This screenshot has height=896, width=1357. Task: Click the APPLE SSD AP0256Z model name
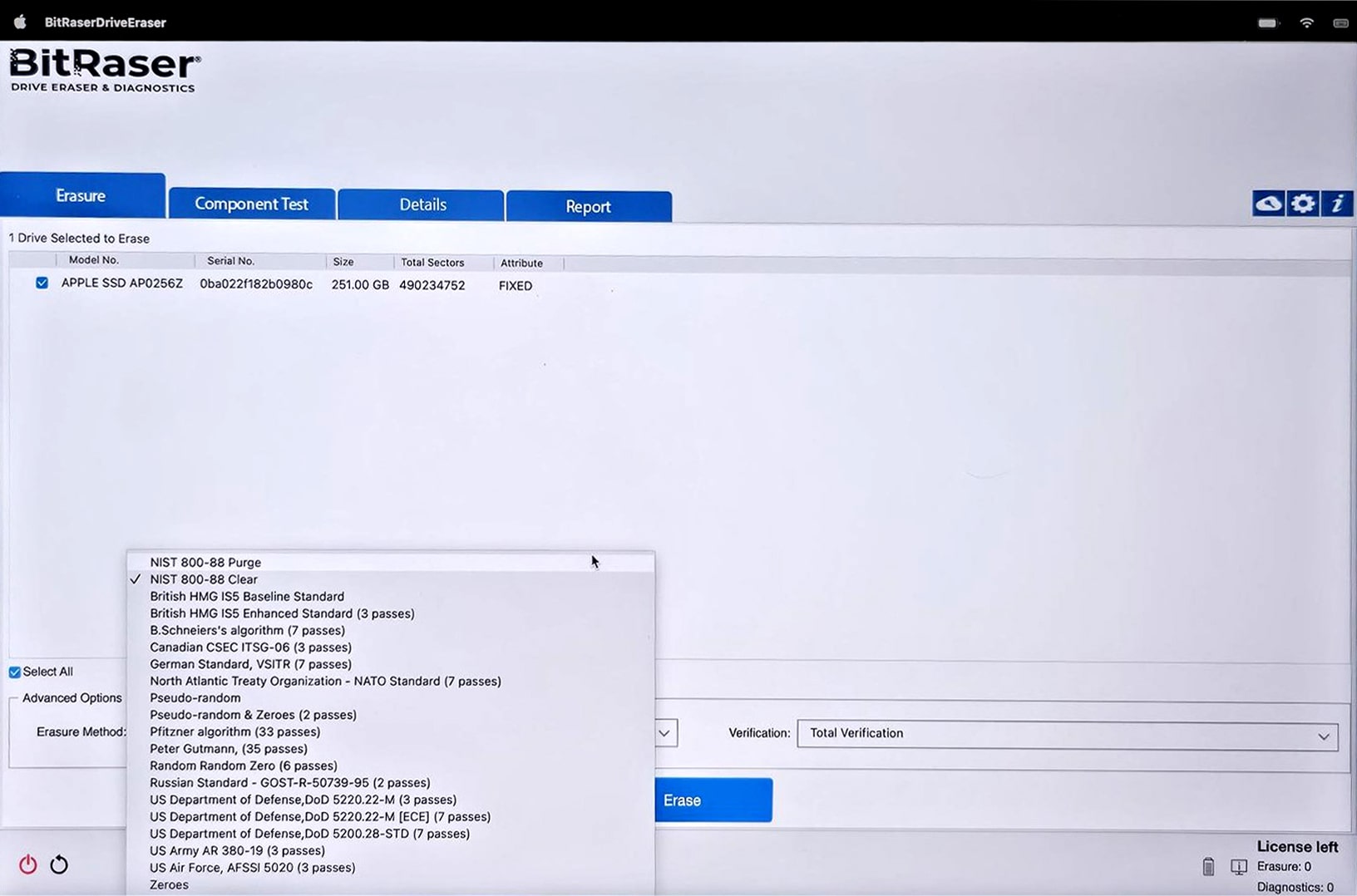tap(122, 283)
